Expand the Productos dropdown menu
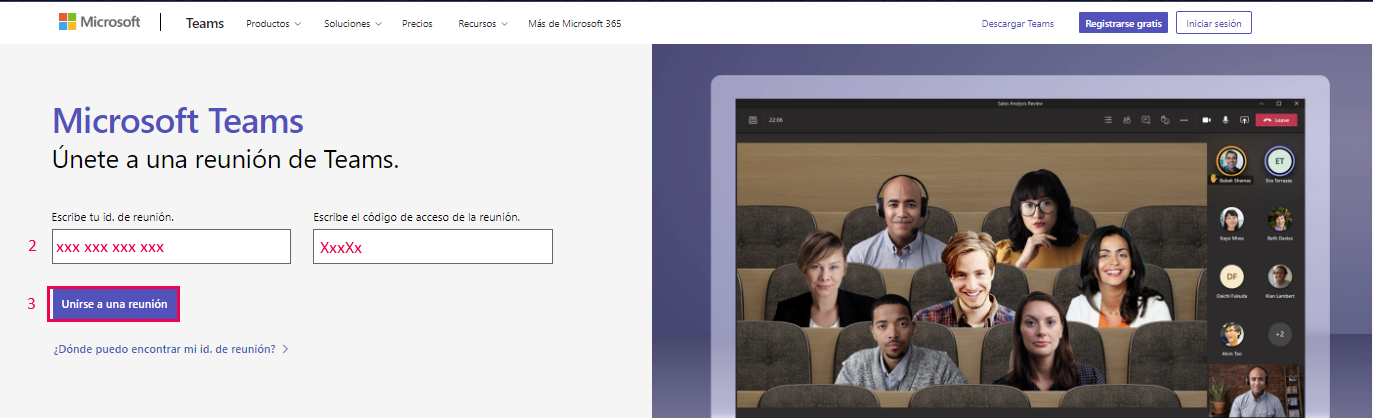The image size is (1373, 418). pyautogui.click(x=273, y=23)
